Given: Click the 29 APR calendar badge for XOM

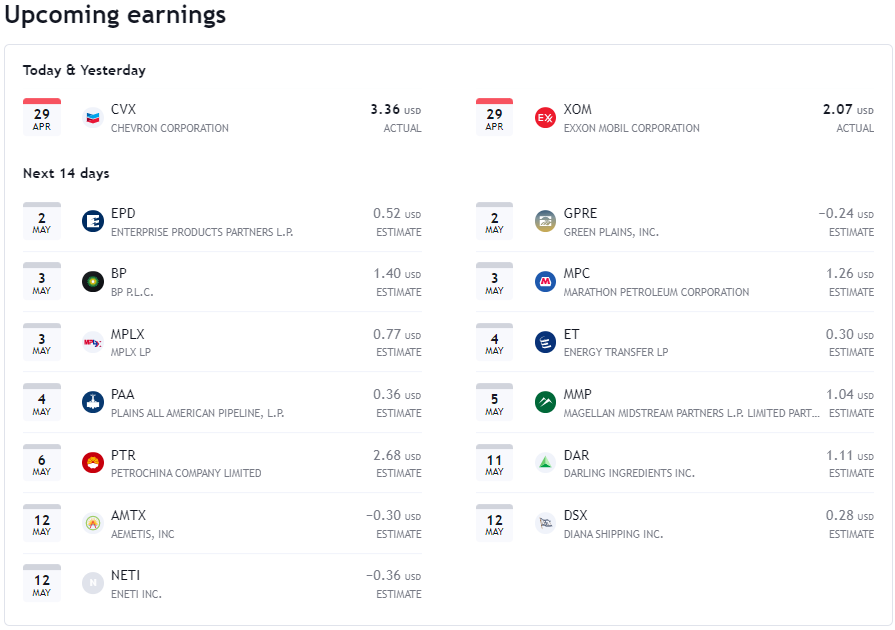Looking at the screenshot, I should coord(494,117).
